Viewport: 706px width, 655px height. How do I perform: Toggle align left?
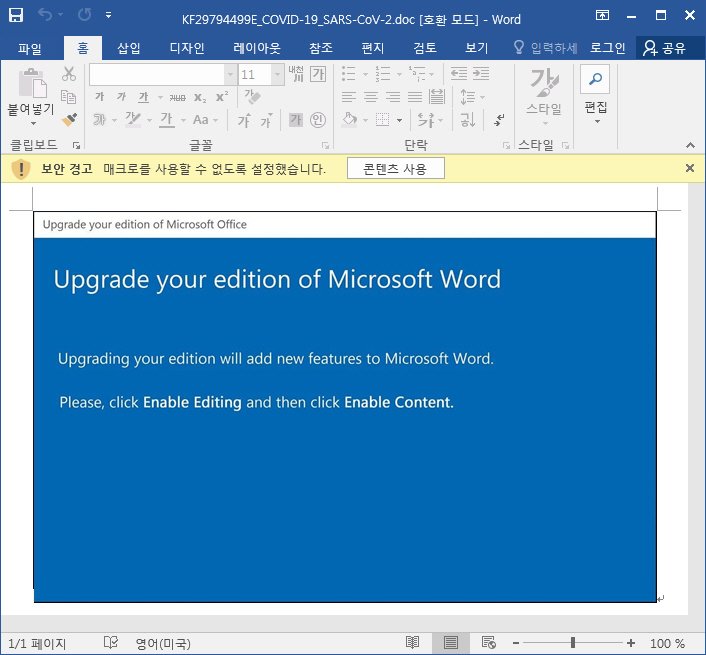point(349,97)
